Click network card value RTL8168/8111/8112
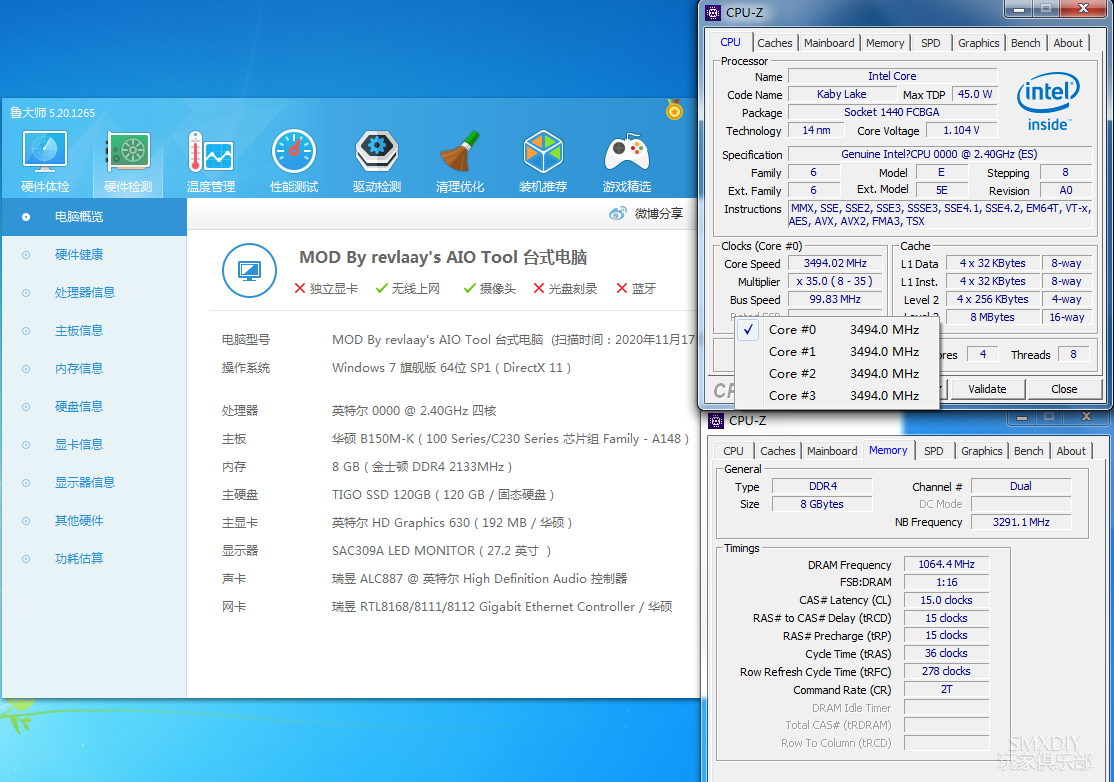The width and height of the screenshot is (1114, 782). (502, 607)
